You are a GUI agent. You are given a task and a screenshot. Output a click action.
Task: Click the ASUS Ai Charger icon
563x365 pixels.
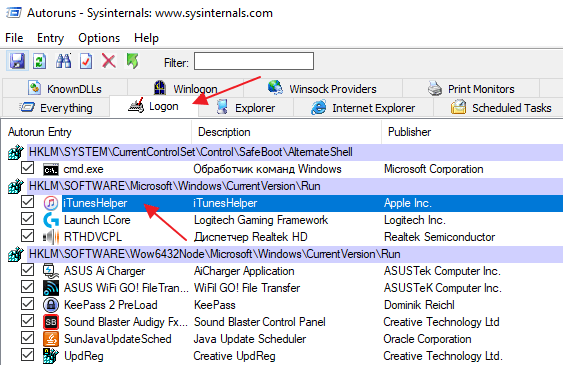point(51,271)
